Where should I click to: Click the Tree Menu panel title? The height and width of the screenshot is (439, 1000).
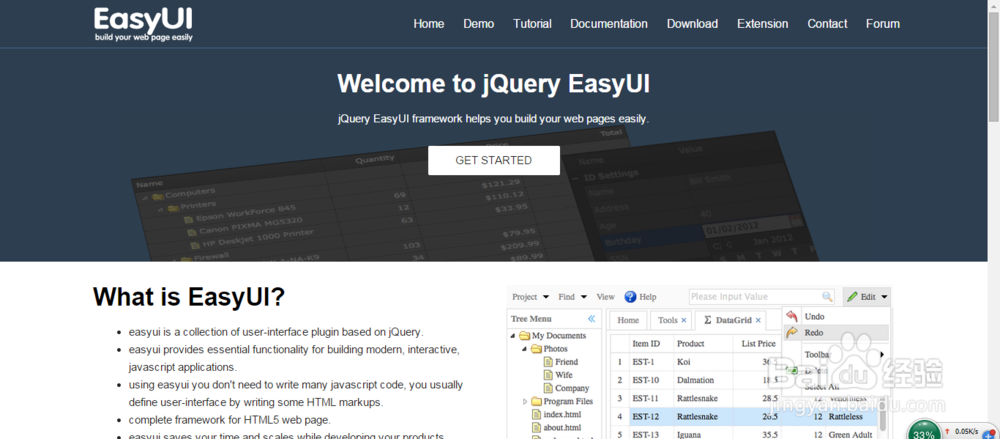(x=531, y=318)
